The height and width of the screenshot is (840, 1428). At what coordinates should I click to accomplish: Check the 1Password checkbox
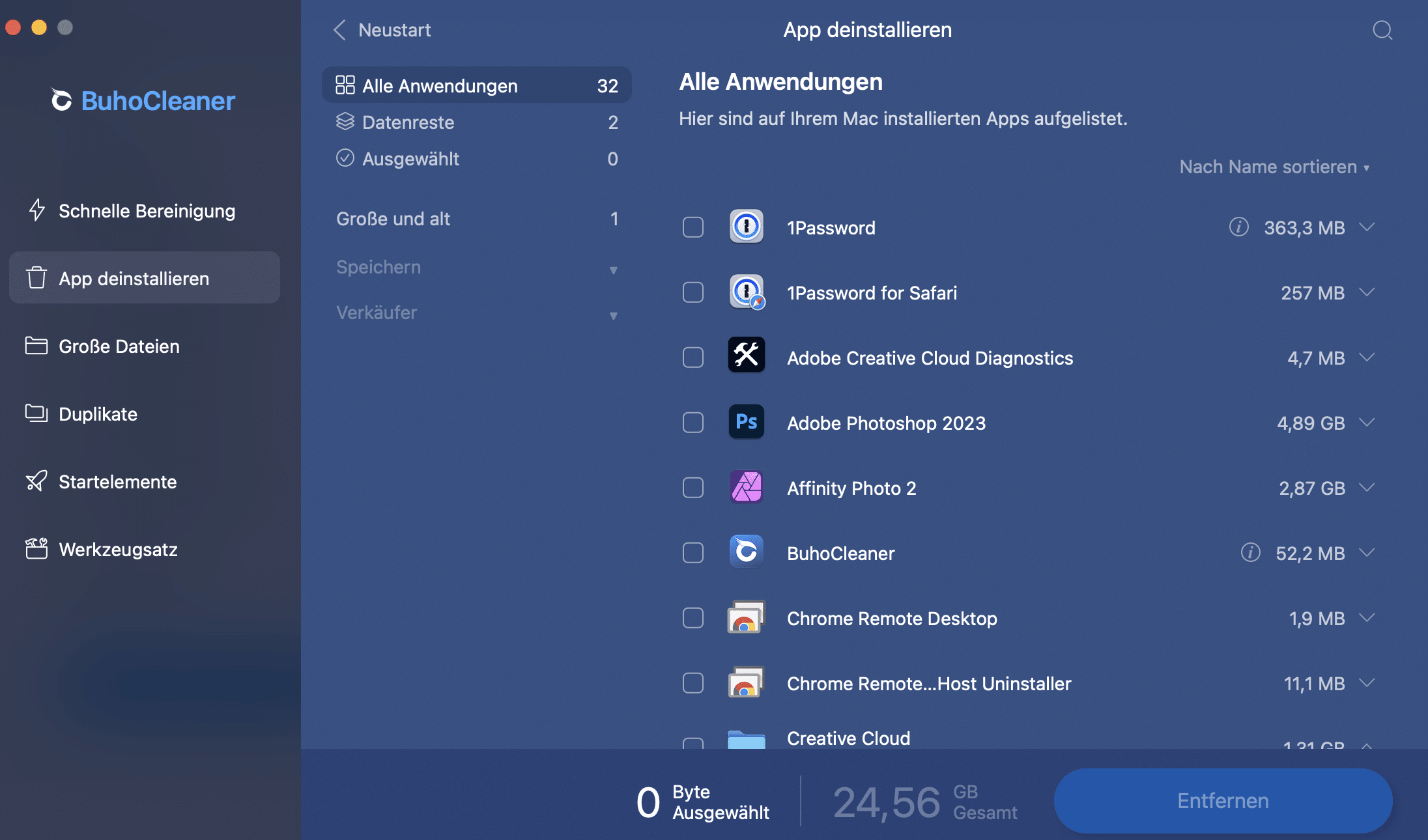coord(693,227)
